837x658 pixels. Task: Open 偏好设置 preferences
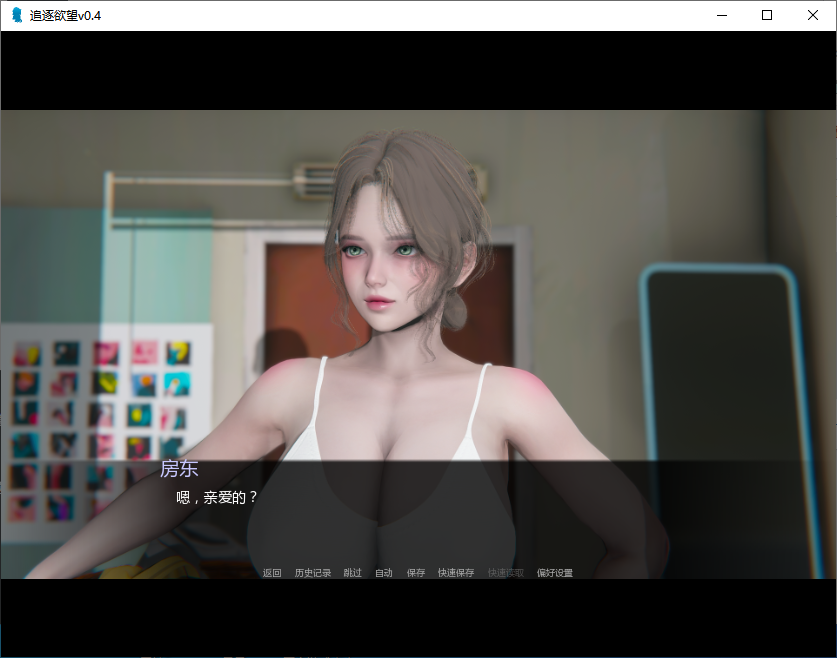555,573
